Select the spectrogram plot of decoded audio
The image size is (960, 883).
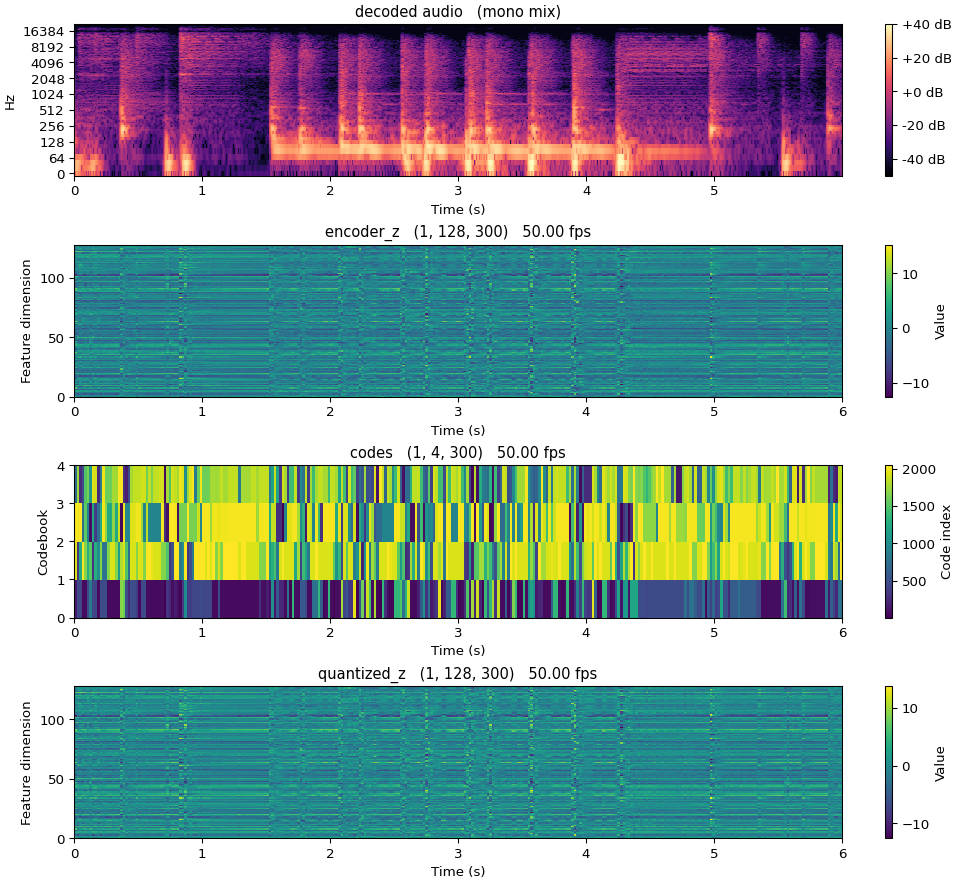click(459, 100)
